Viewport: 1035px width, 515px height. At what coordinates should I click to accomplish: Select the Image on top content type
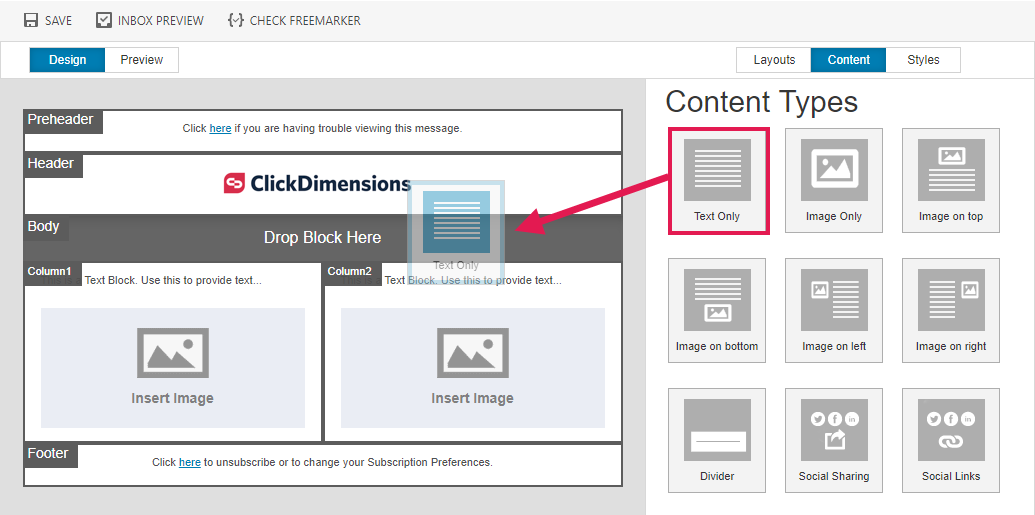pos(951,180)
